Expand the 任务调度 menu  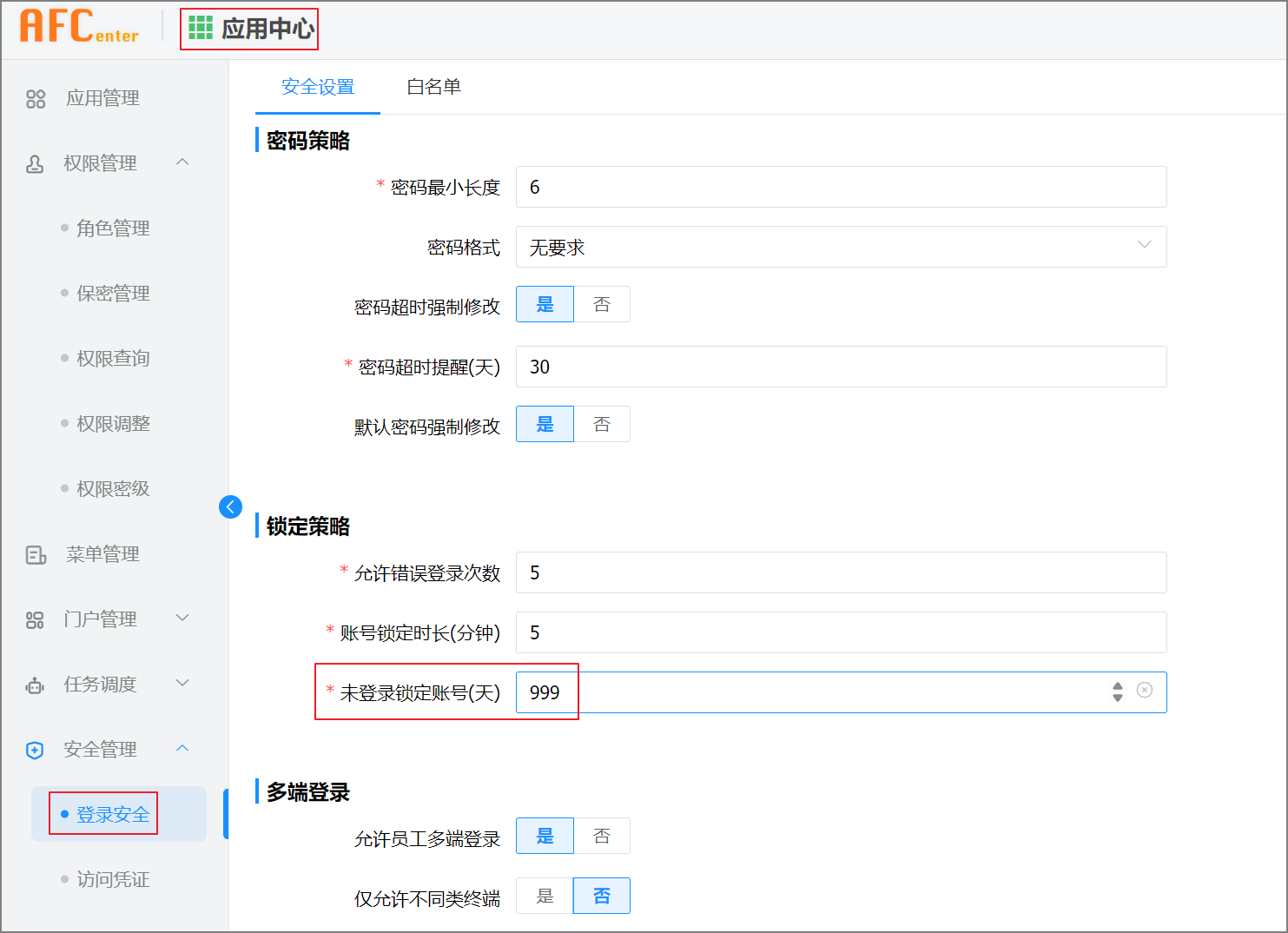point(182,684)
